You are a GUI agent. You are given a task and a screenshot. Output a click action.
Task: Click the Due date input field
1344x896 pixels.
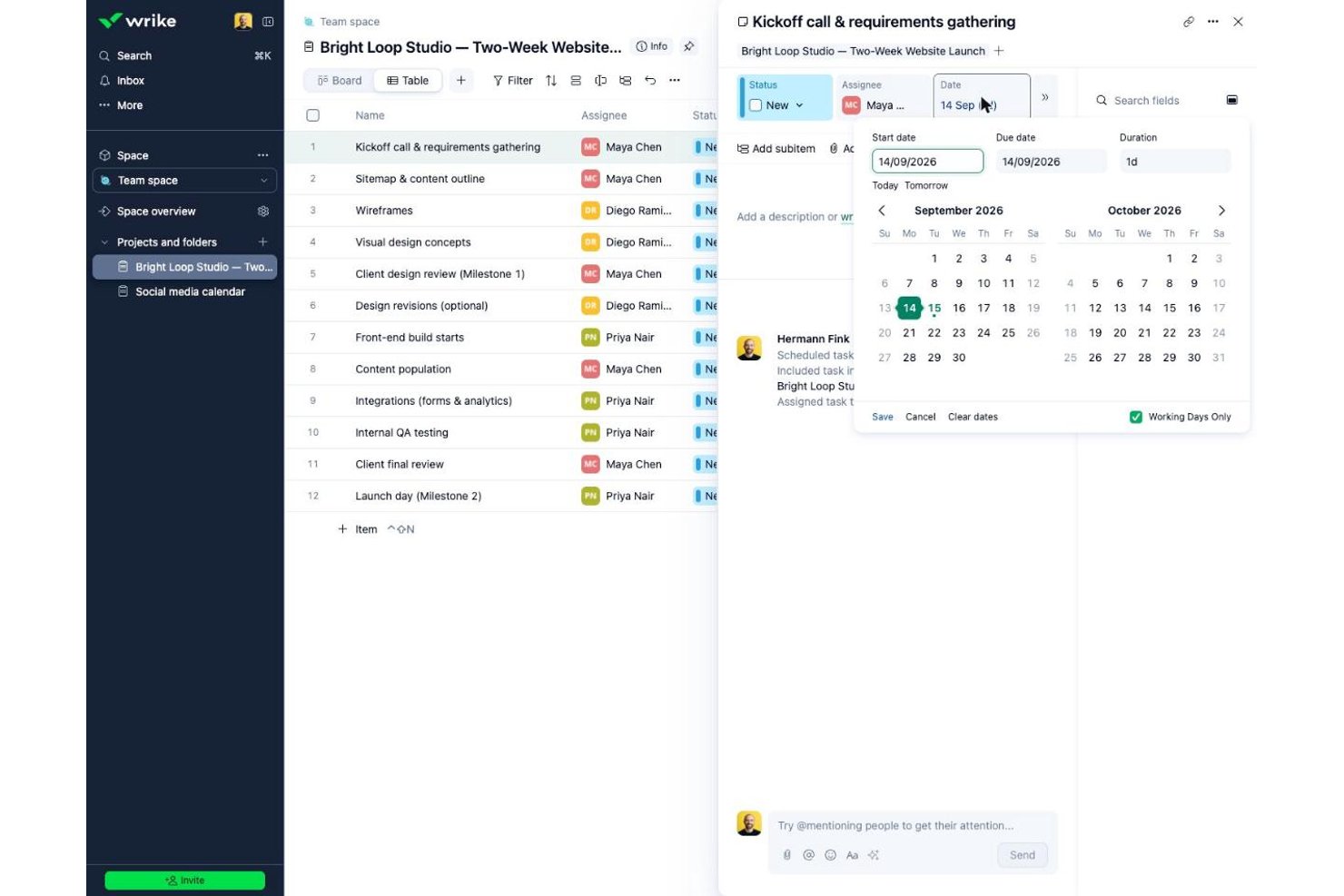1052,162
